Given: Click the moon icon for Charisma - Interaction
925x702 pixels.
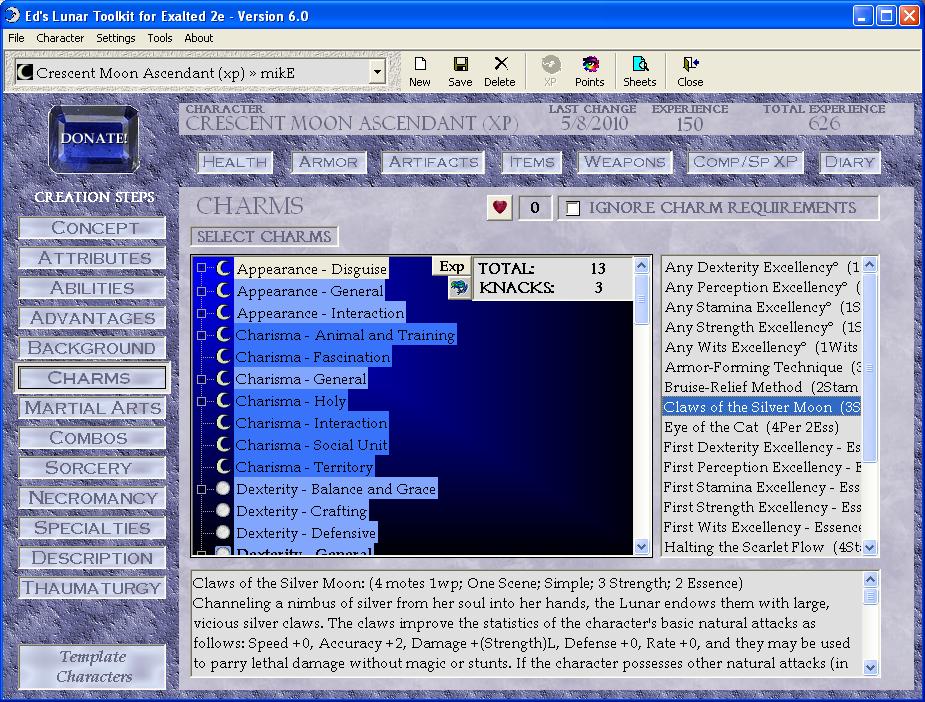Looking at the screenshot, I should click(223, 422).
